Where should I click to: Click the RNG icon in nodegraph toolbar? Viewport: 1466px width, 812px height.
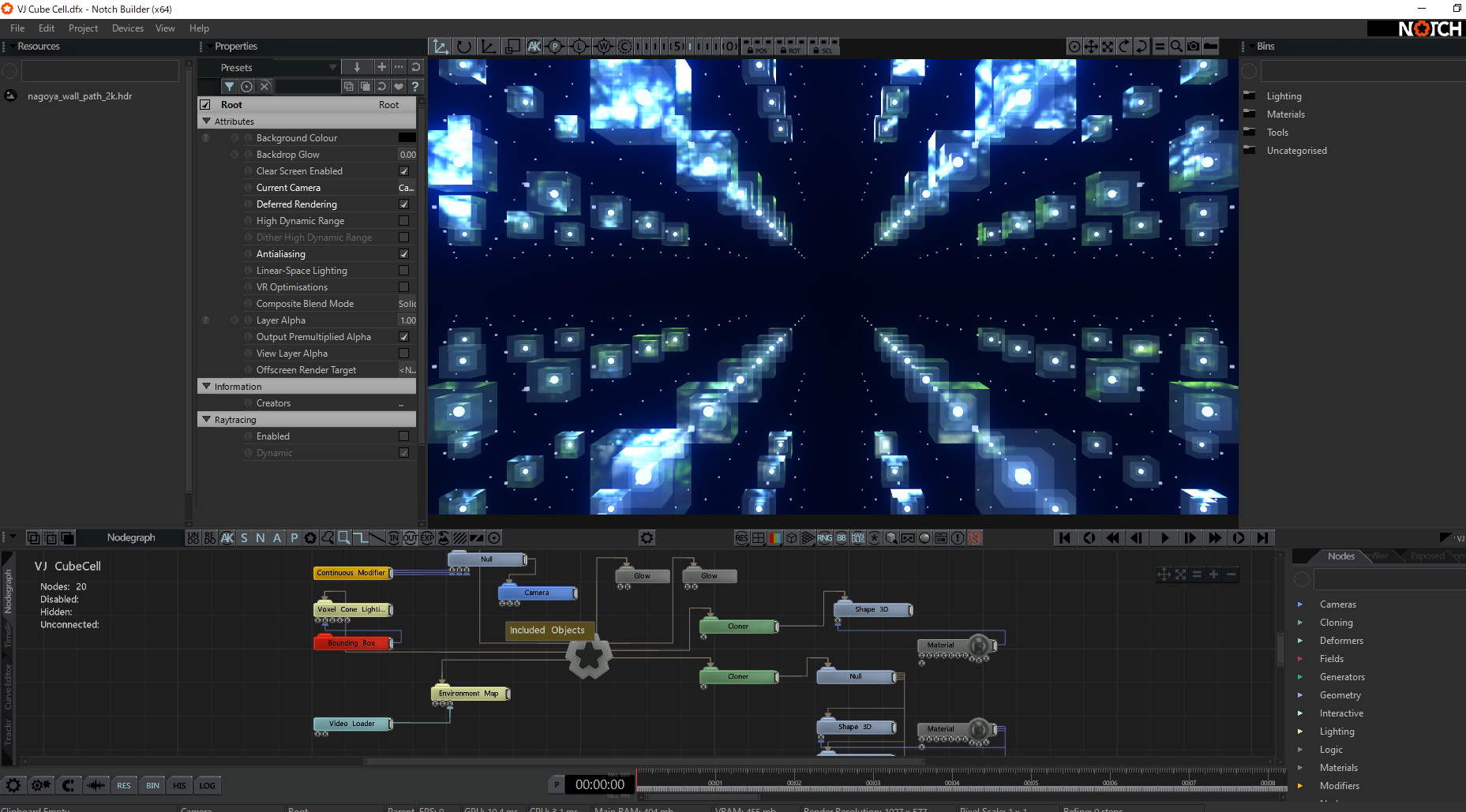[824, 538]
